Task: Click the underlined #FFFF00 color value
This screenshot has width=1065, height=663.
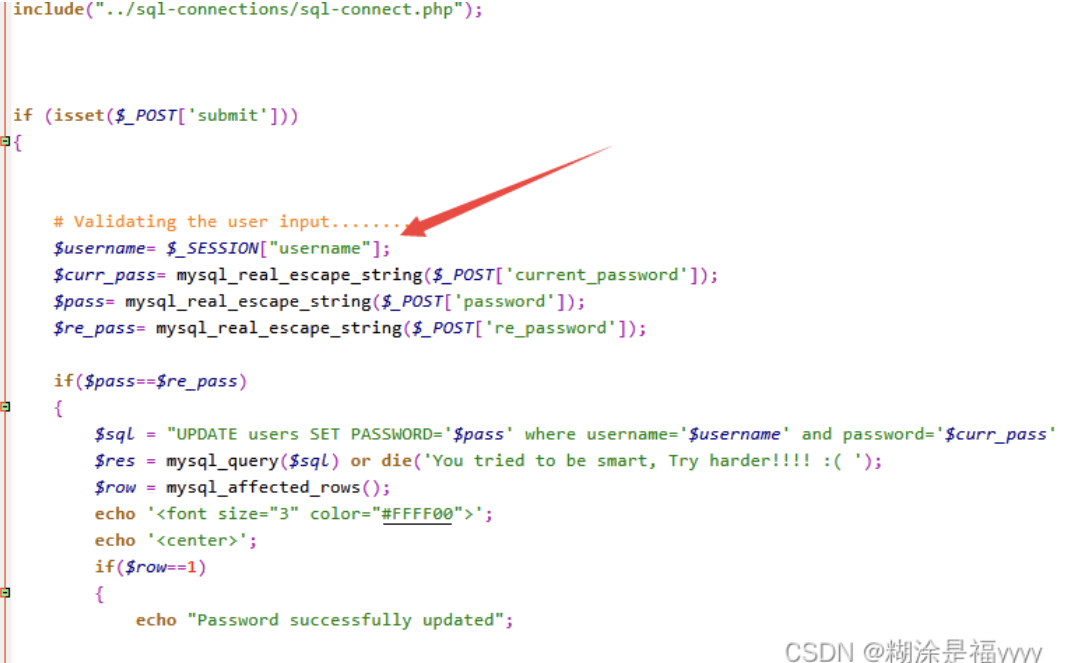Action: (417, 514)
